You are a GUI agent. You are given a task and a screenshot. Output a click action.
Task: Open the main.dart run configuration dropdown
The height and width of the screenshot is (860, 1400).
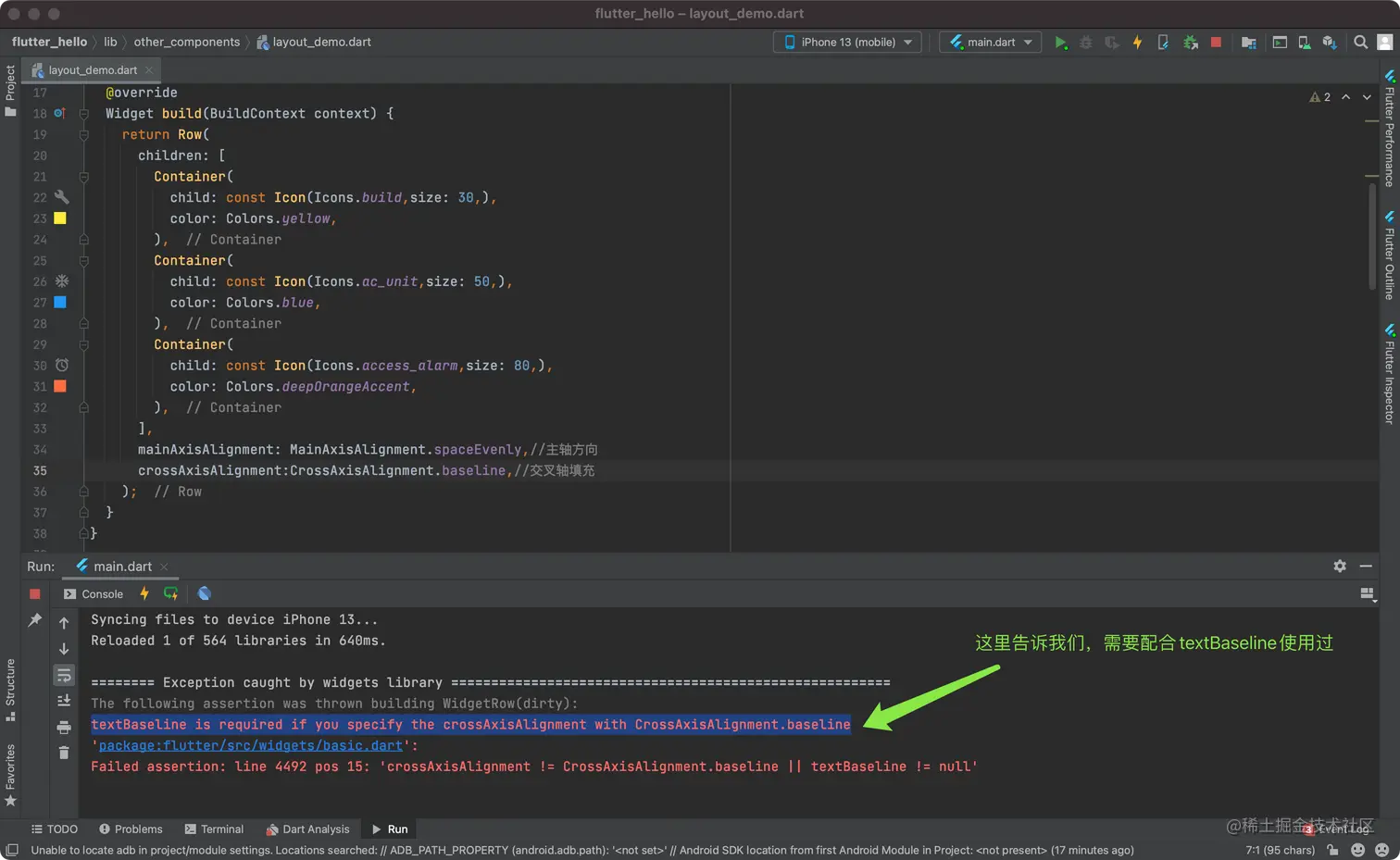pyautogui.click(x=991, y=43)
